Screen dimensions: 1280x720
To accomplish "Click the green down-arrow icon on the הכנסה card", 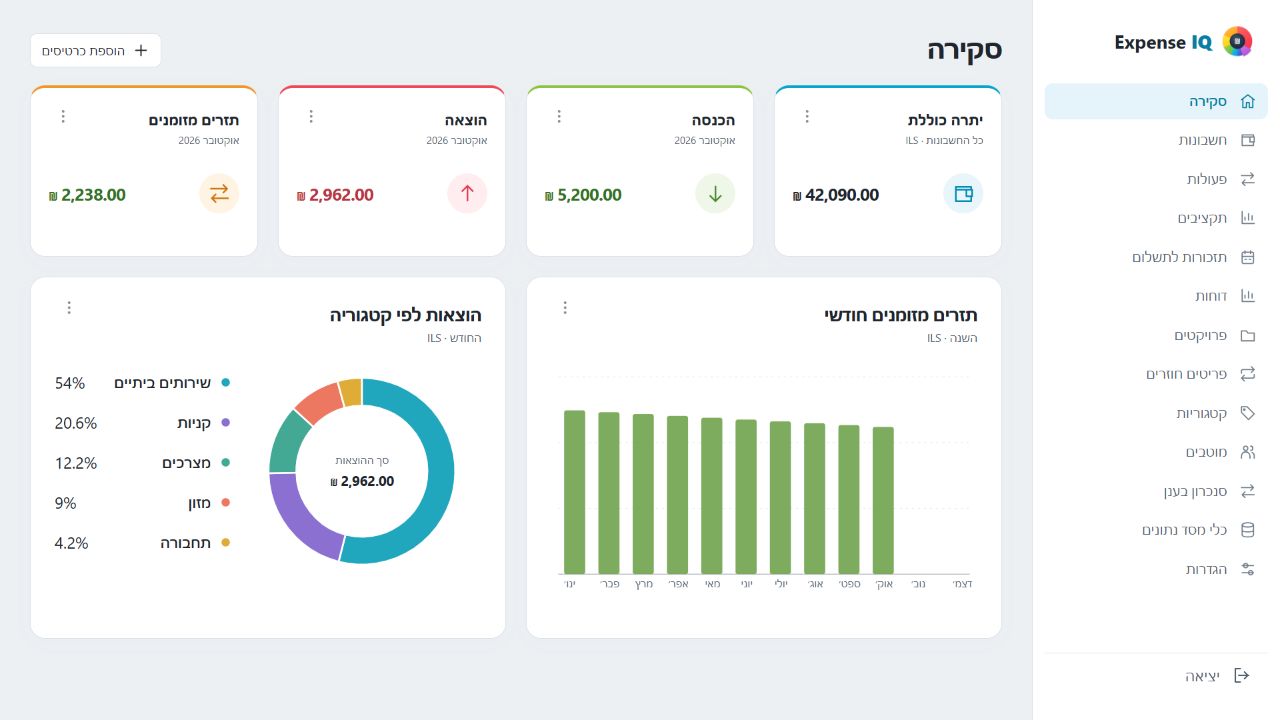I will coord(715,194).
